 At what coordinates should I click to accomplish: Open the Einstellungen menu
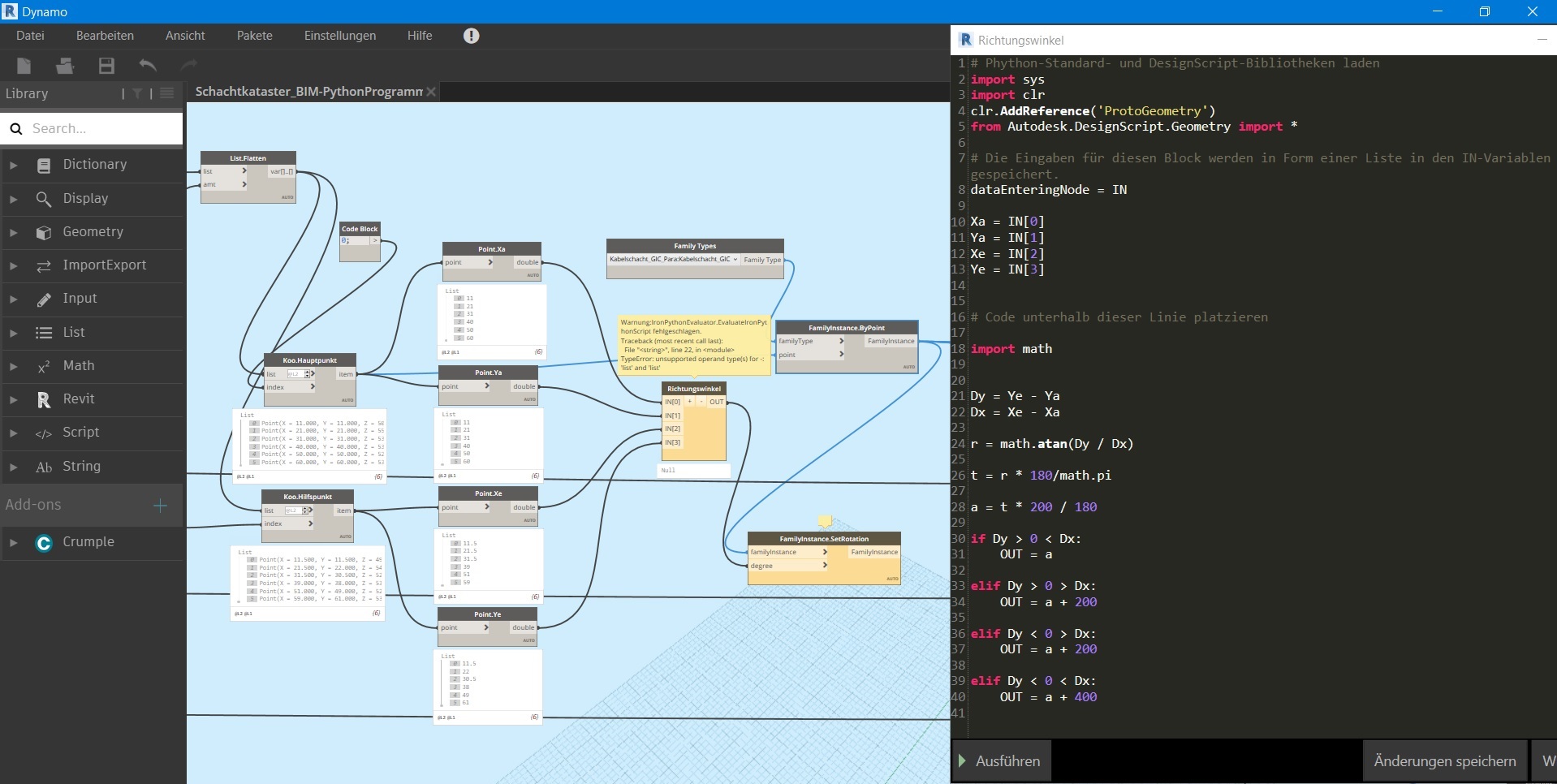(339, 36)
